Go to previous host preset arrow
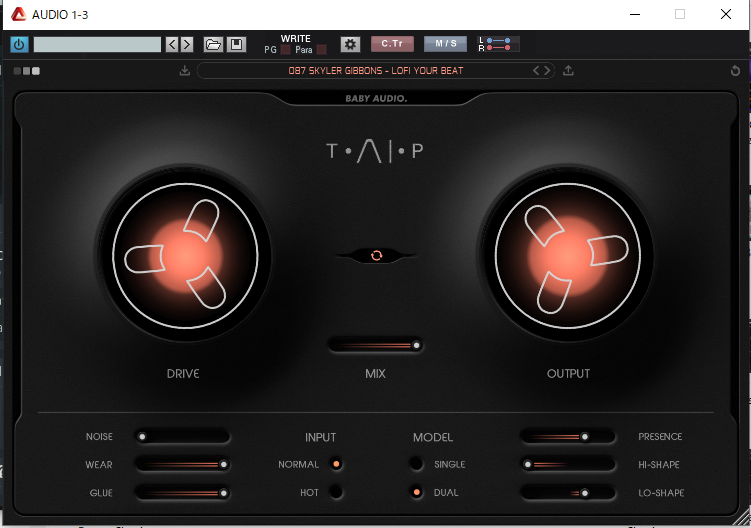Image resolution: width=751 pixels, height=528 pixels. [172, 45]
